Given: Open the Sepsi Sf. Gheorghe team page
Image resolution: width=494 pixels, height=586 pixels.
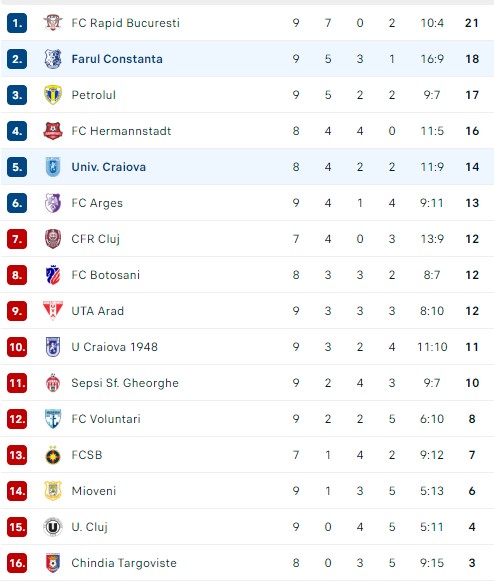Looking at the screenshot, I should tap(125, 383).
